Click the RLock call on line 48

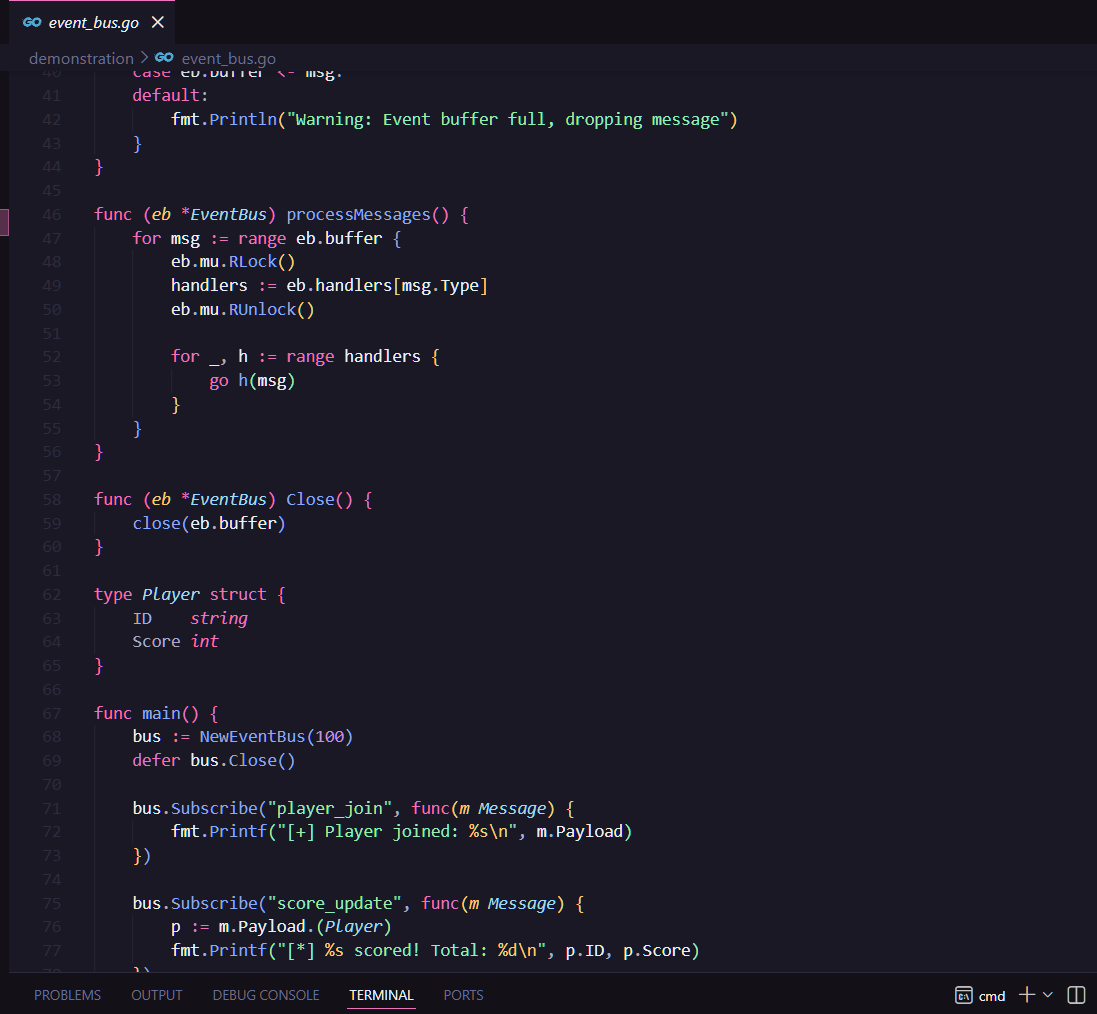coord(262,262)
